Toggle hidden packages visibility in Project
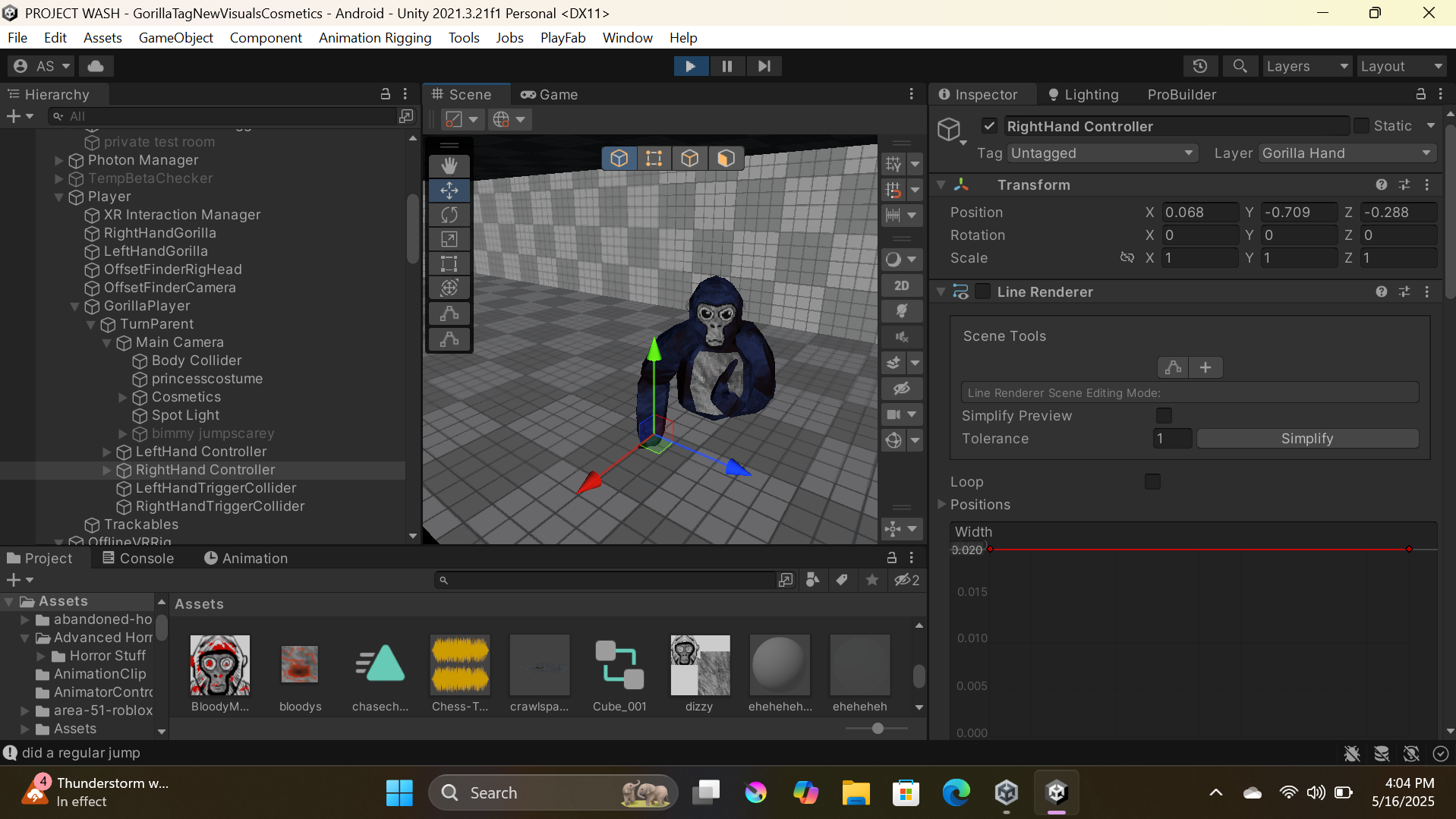Viewport: 1456px width, 819px height. tap(906, 580)
